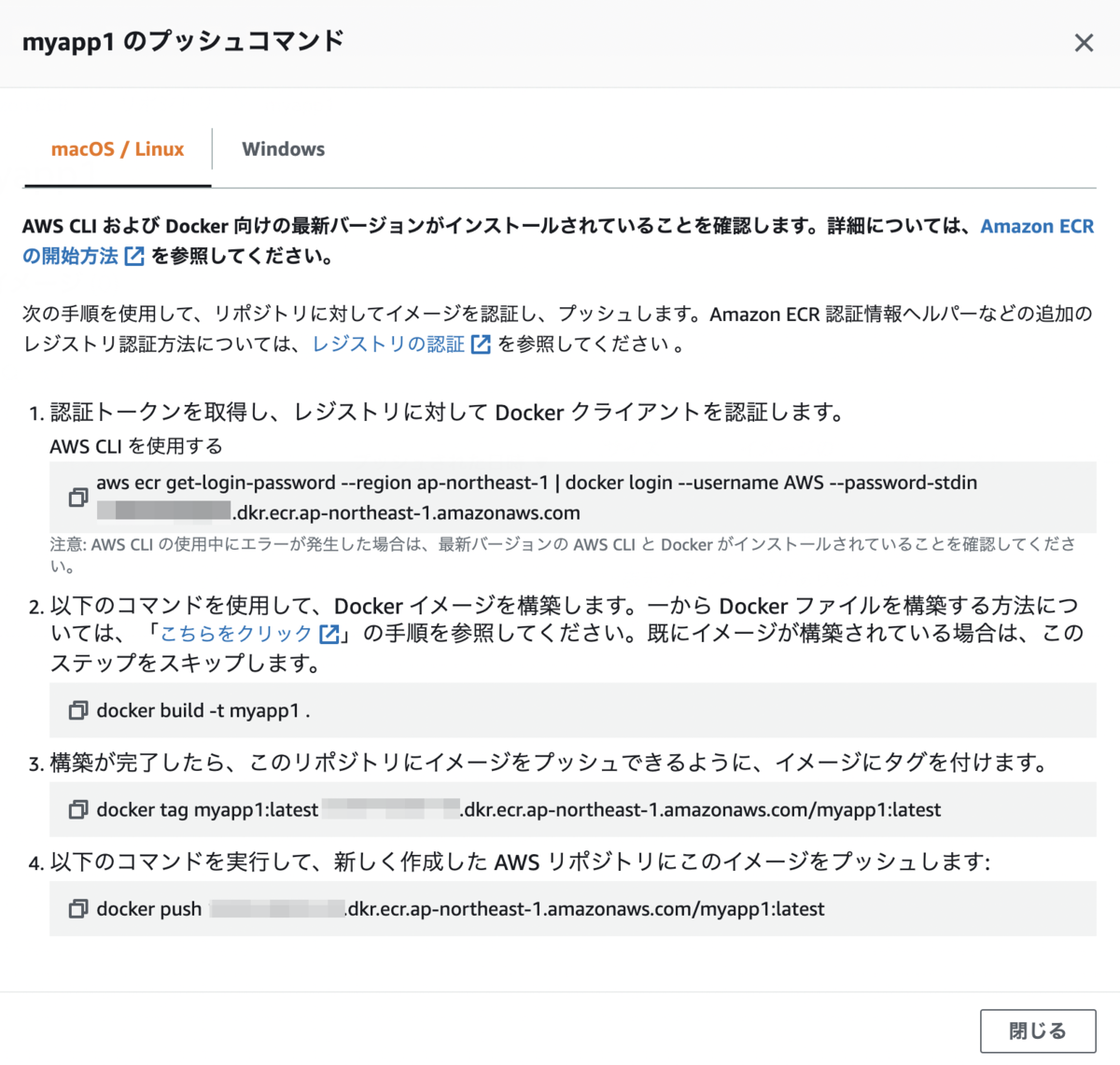Copy the aws ecr get-login-password command
The width and height of the screenshot is (1120, 1065).
[78, 497]
